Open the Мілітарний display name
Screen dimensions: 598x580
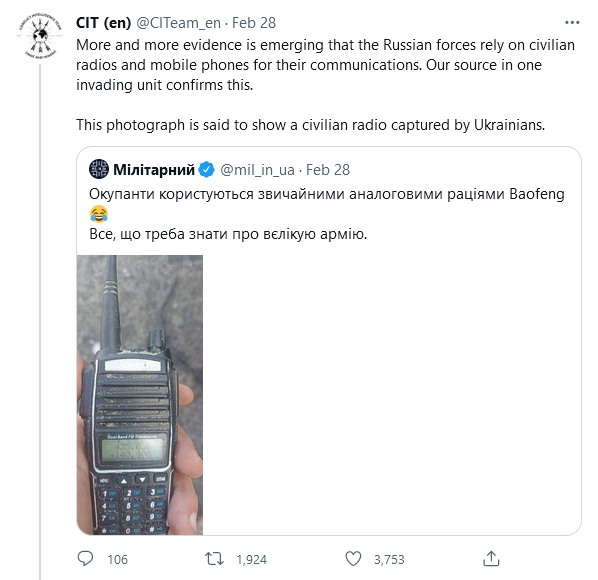pyautogui.click(x=154, y=170)
